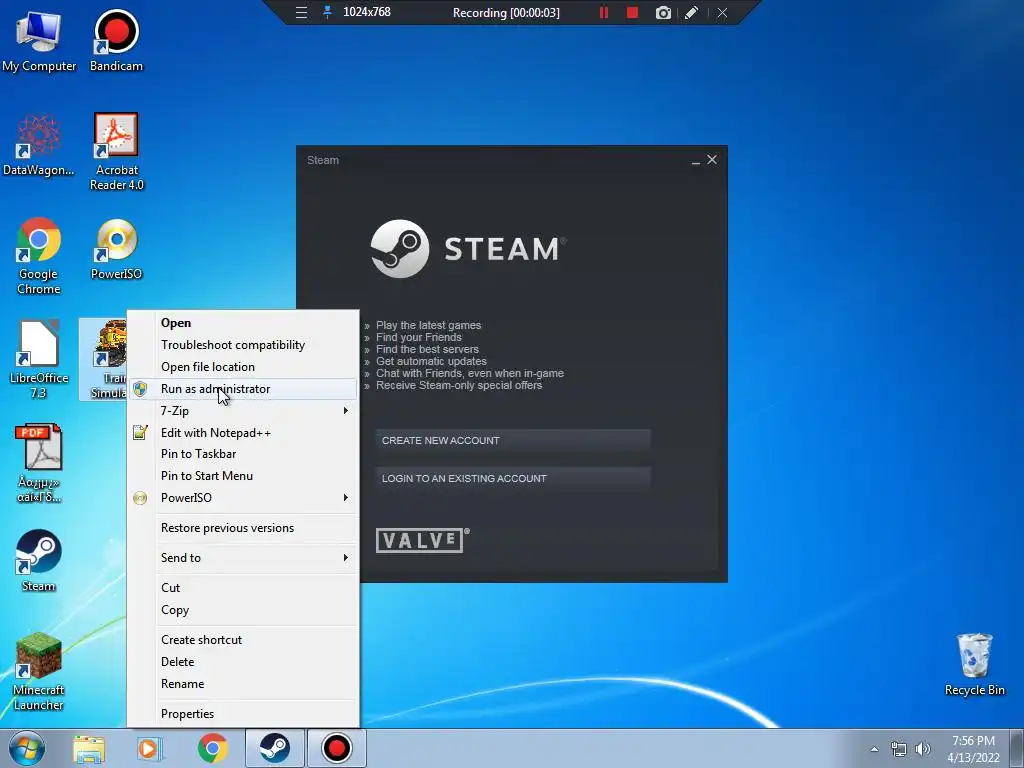Select the Acrobat Reader 4.0 shortcut
The height and width of the screenshot is (768, 1024).
[x=116, y=152]
